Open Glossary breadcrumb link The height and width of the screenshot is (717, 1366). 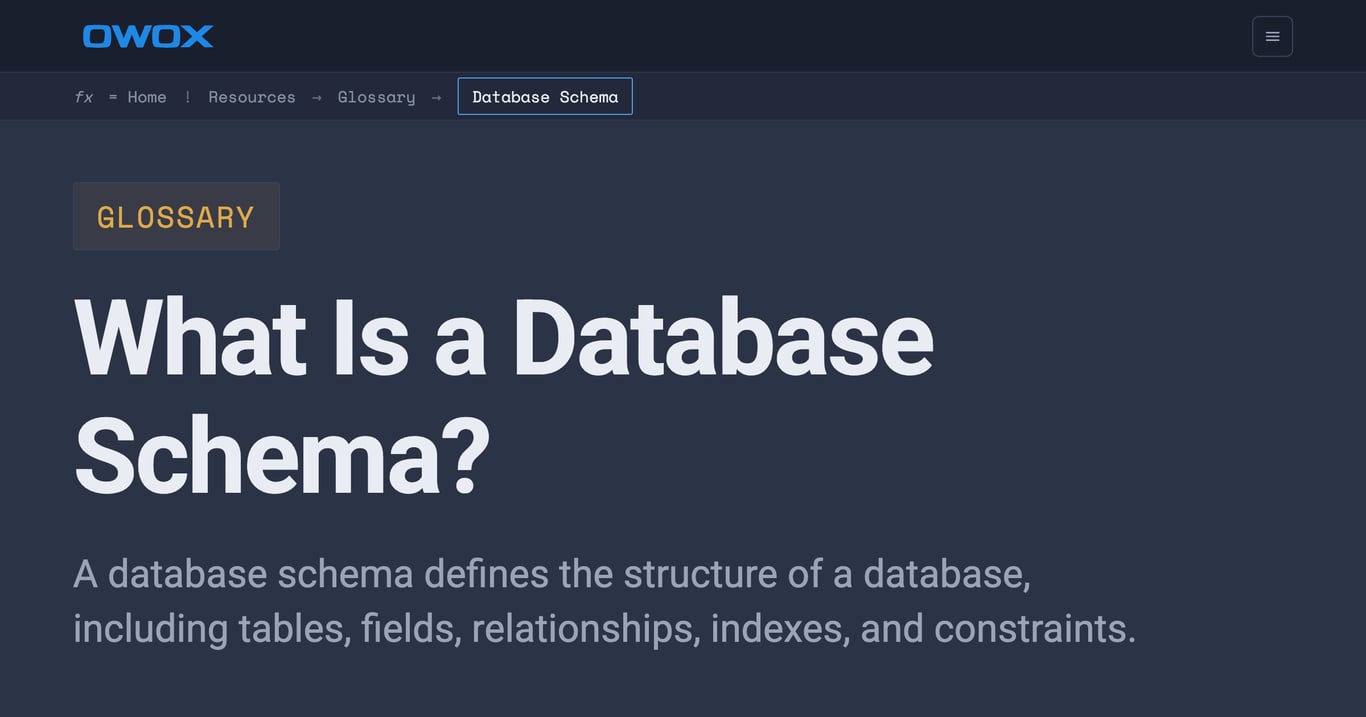click(x=376, y=97)
